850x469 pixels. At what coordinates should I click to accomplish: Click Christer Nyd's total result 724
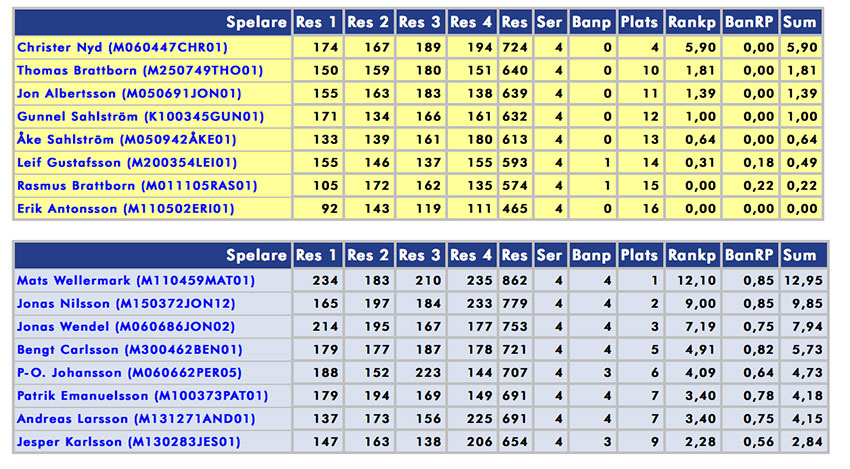(x=514, y=47)
